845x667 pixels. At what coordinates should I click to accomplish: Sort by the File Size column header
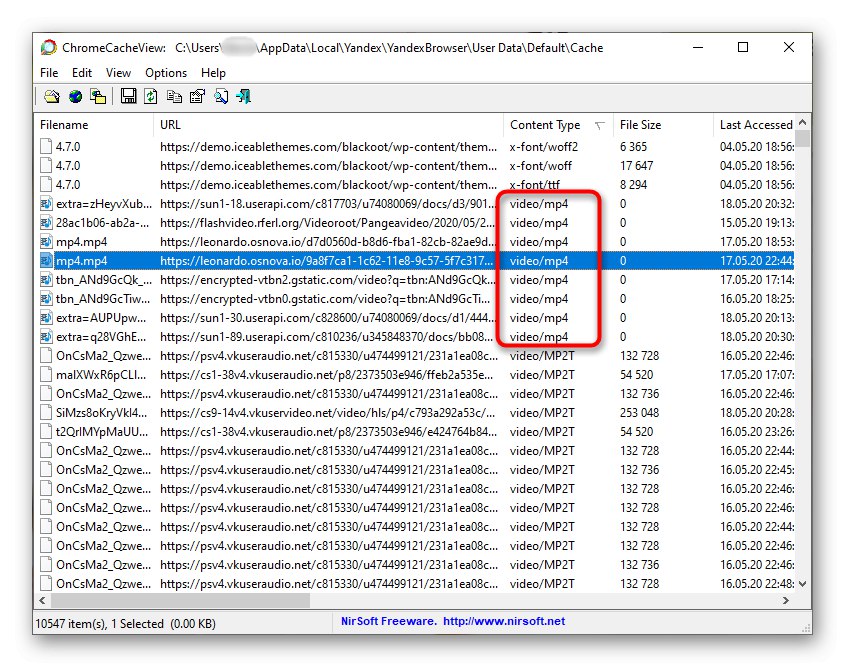[663, 125]
